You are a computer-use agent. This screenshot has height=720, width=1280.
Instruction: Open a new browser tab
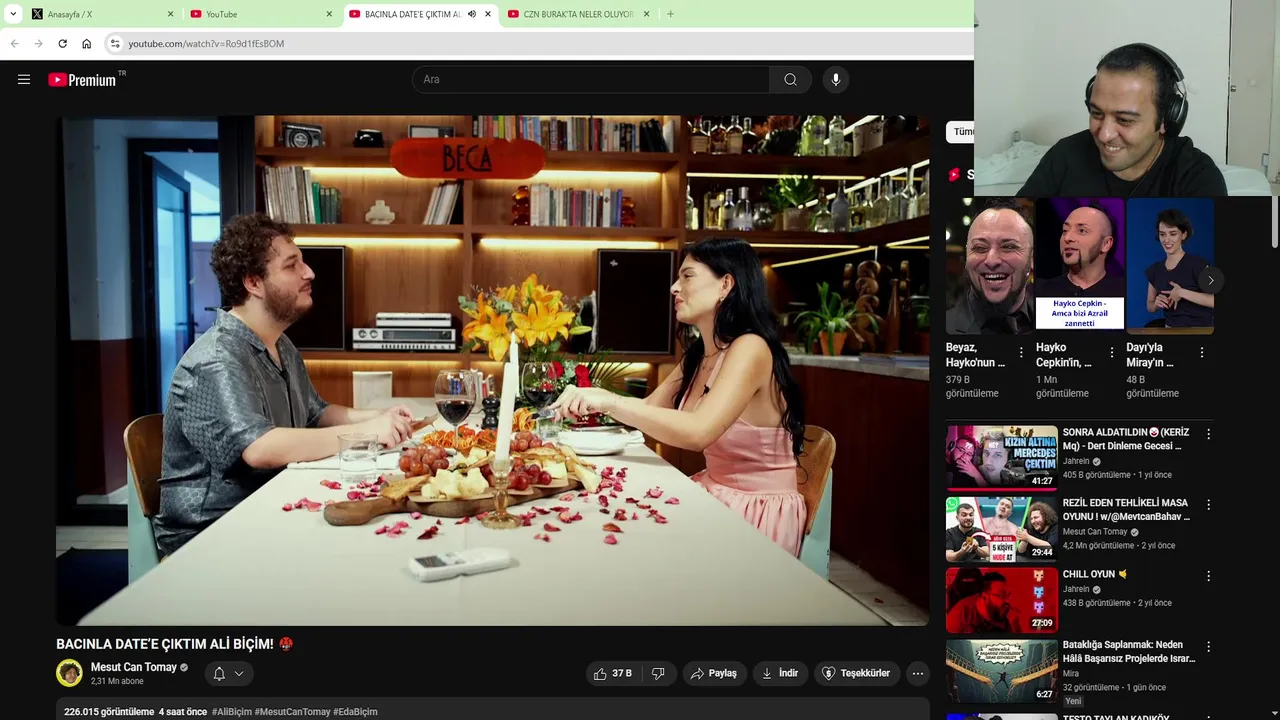[x=670, y=14]
